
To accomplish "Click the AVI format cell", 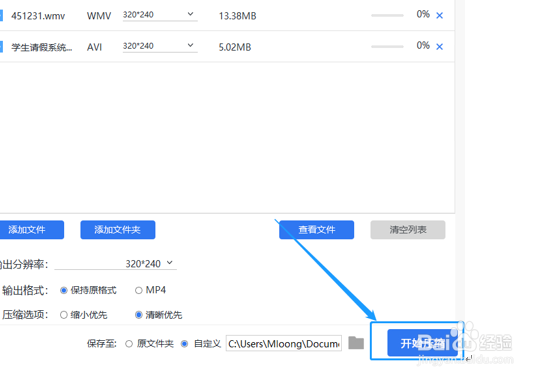I will pos(94,47).
